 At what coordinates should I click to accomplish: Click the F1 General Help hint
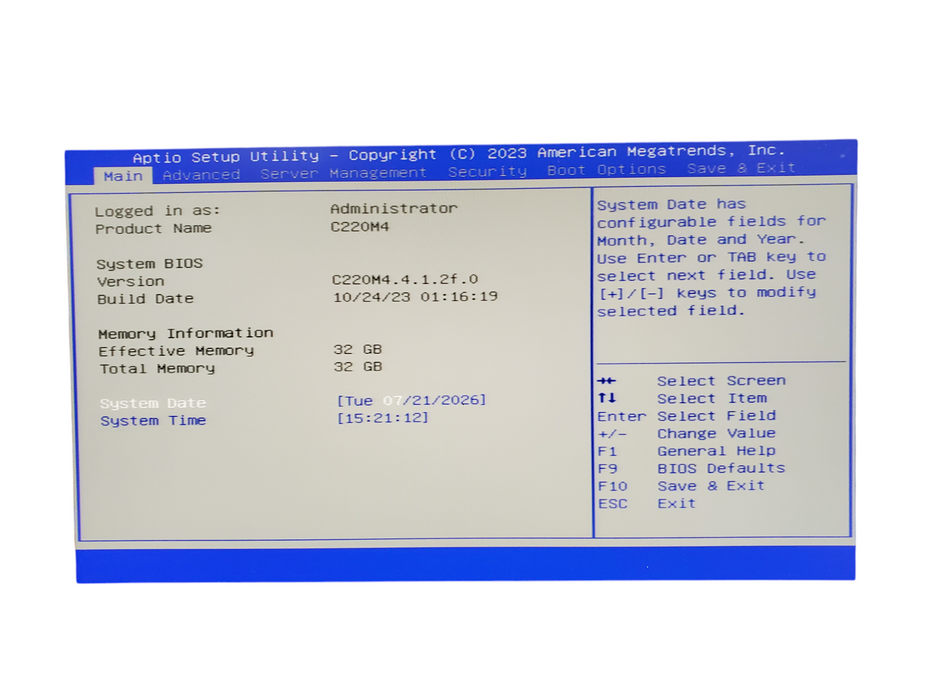pyautogui.click(x=687, y=451)
